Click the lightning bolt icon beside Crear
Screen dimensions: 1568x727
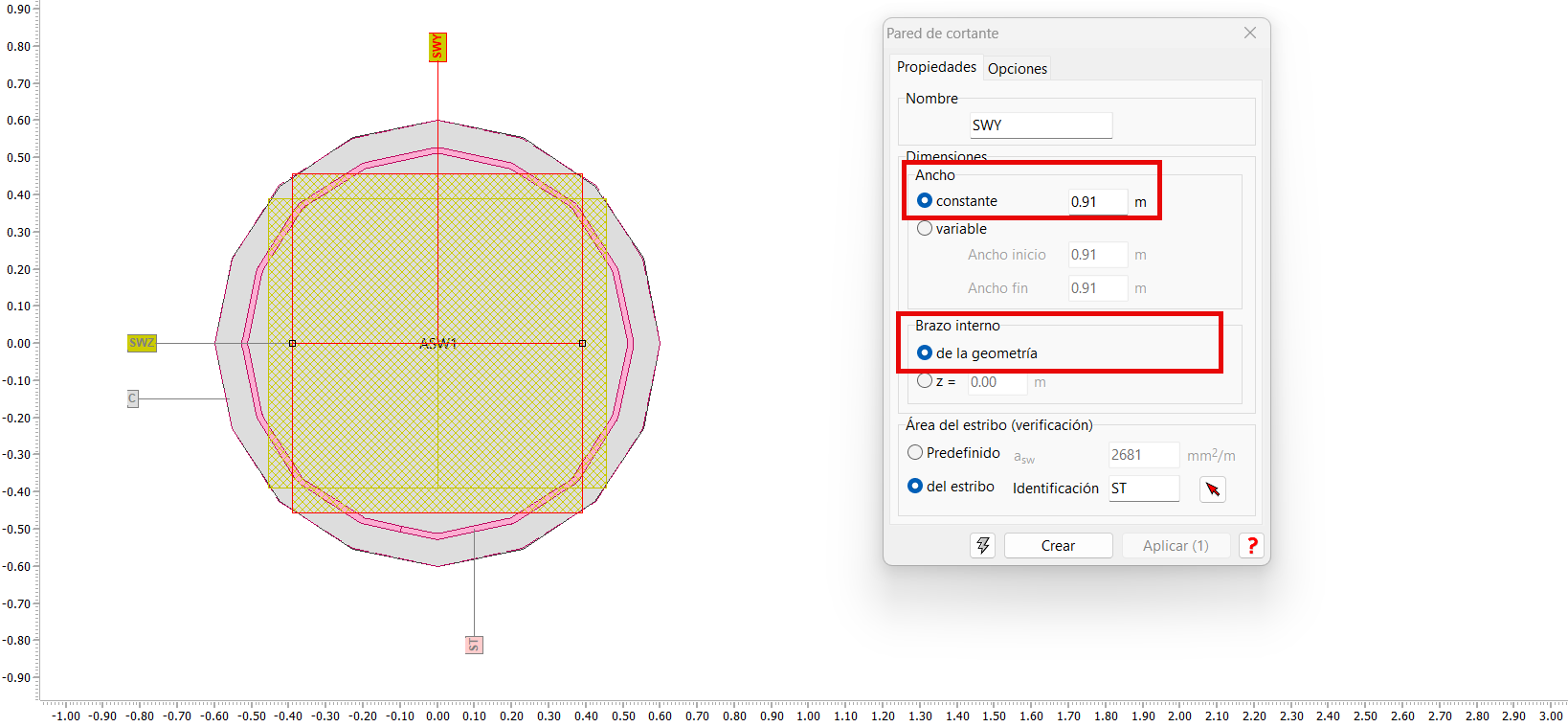click(x=982, y=545)
